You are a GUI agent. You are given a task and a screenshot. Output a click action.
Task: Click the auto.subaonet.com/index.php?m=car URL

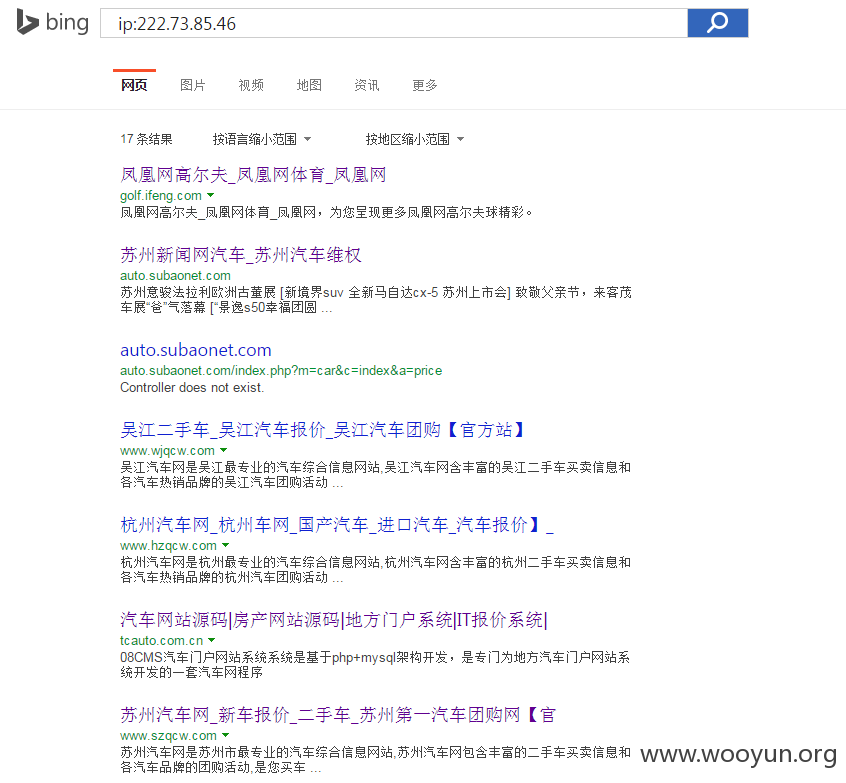tap(281, 371)
